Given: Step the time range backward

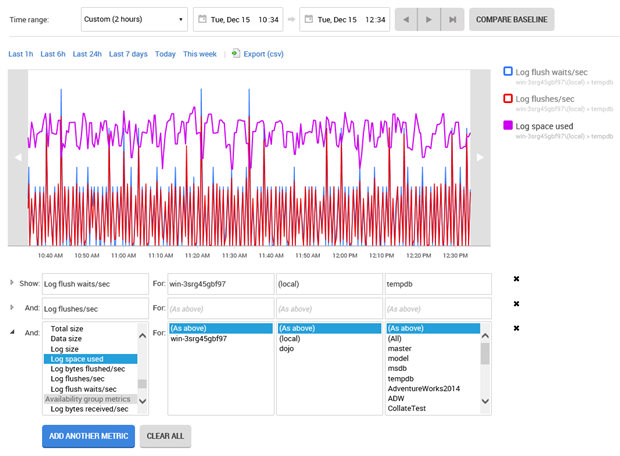Looking at the screenshot, I should click(x=407, y=19).
